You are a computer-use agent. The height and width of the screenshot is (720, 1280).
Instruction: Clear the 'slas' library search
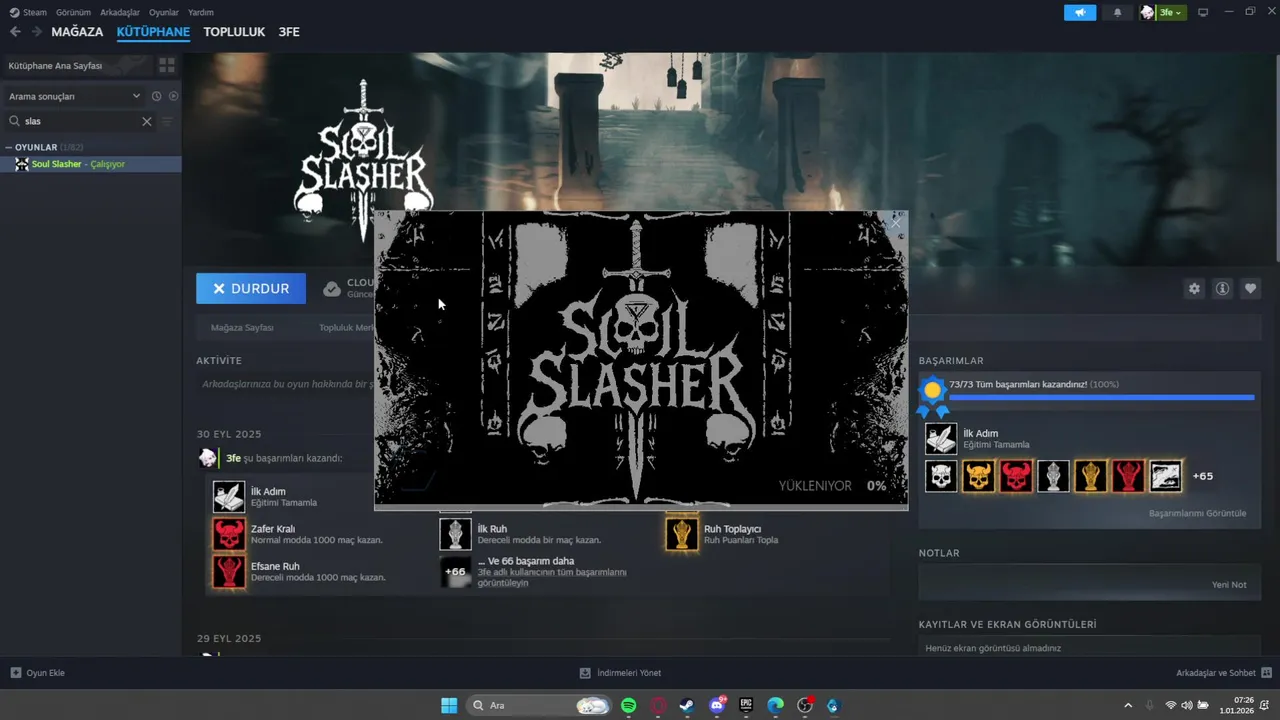pos(147,121)
